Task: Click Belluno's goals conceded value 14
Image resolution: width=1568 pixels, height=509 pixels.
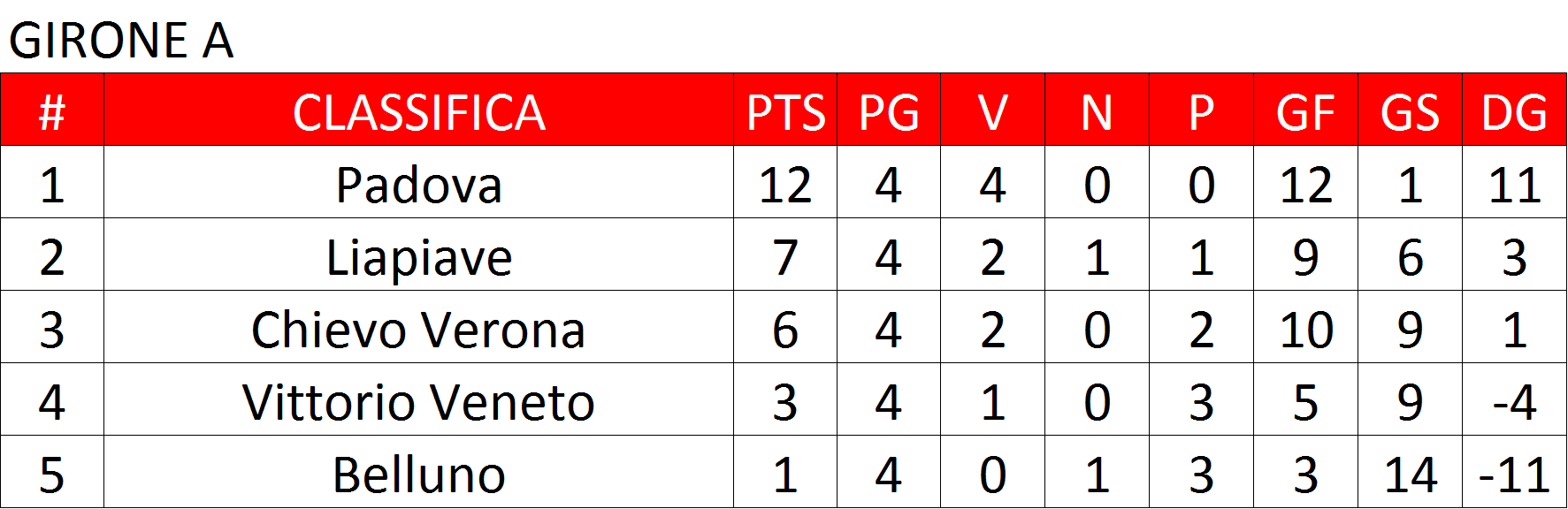Action: pos(1410,475)
